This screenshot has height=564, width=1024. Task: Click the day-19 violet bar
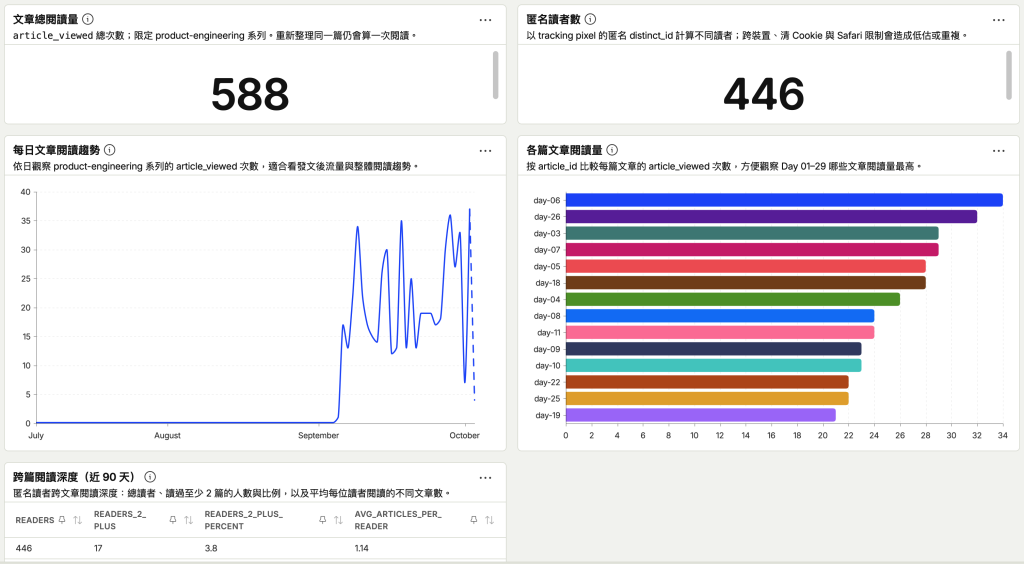pyautogui.click(x=701, y=415)
